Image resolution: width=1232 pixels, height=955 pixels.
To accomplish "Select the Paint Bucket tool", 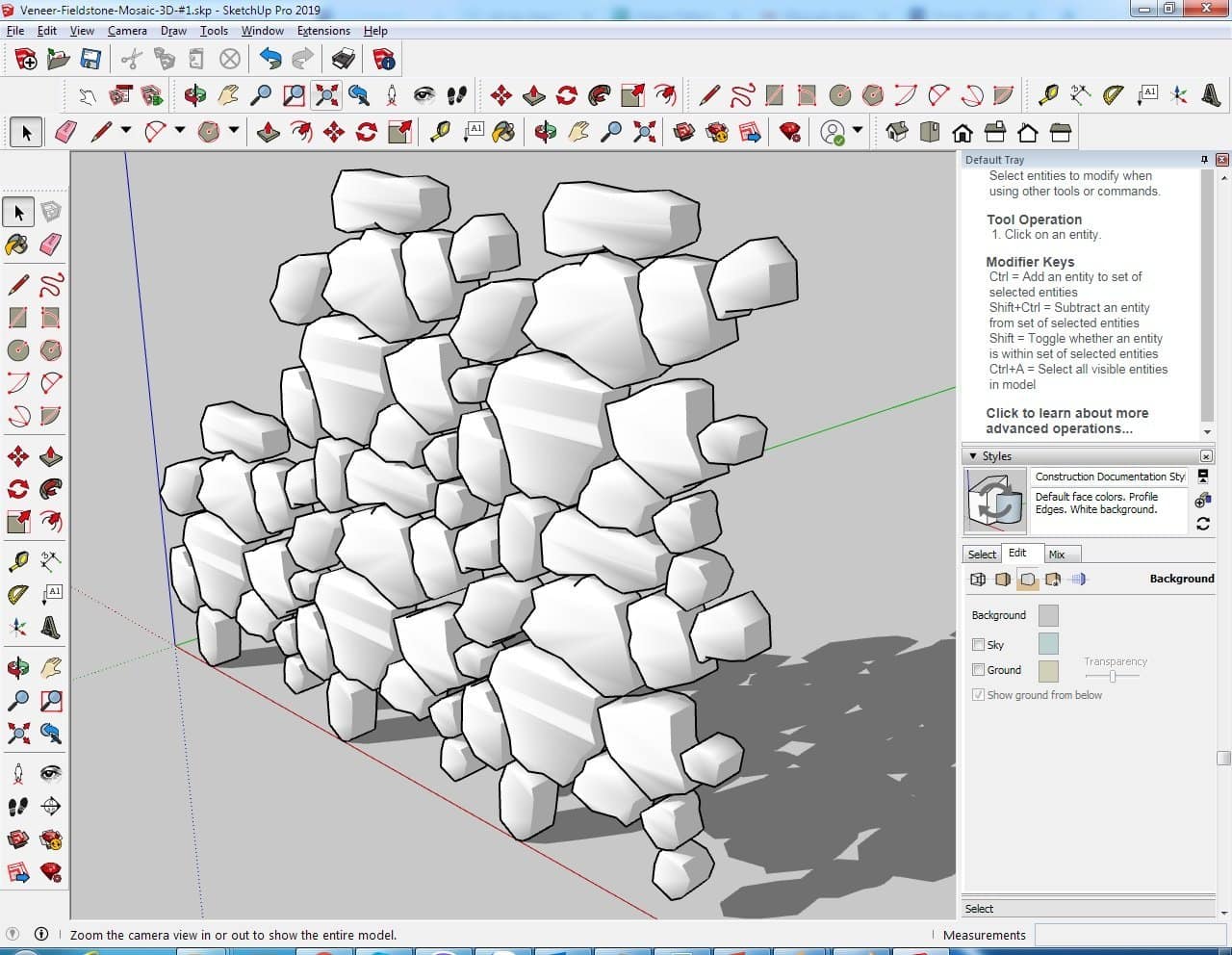I will click(x=17, y=245).
